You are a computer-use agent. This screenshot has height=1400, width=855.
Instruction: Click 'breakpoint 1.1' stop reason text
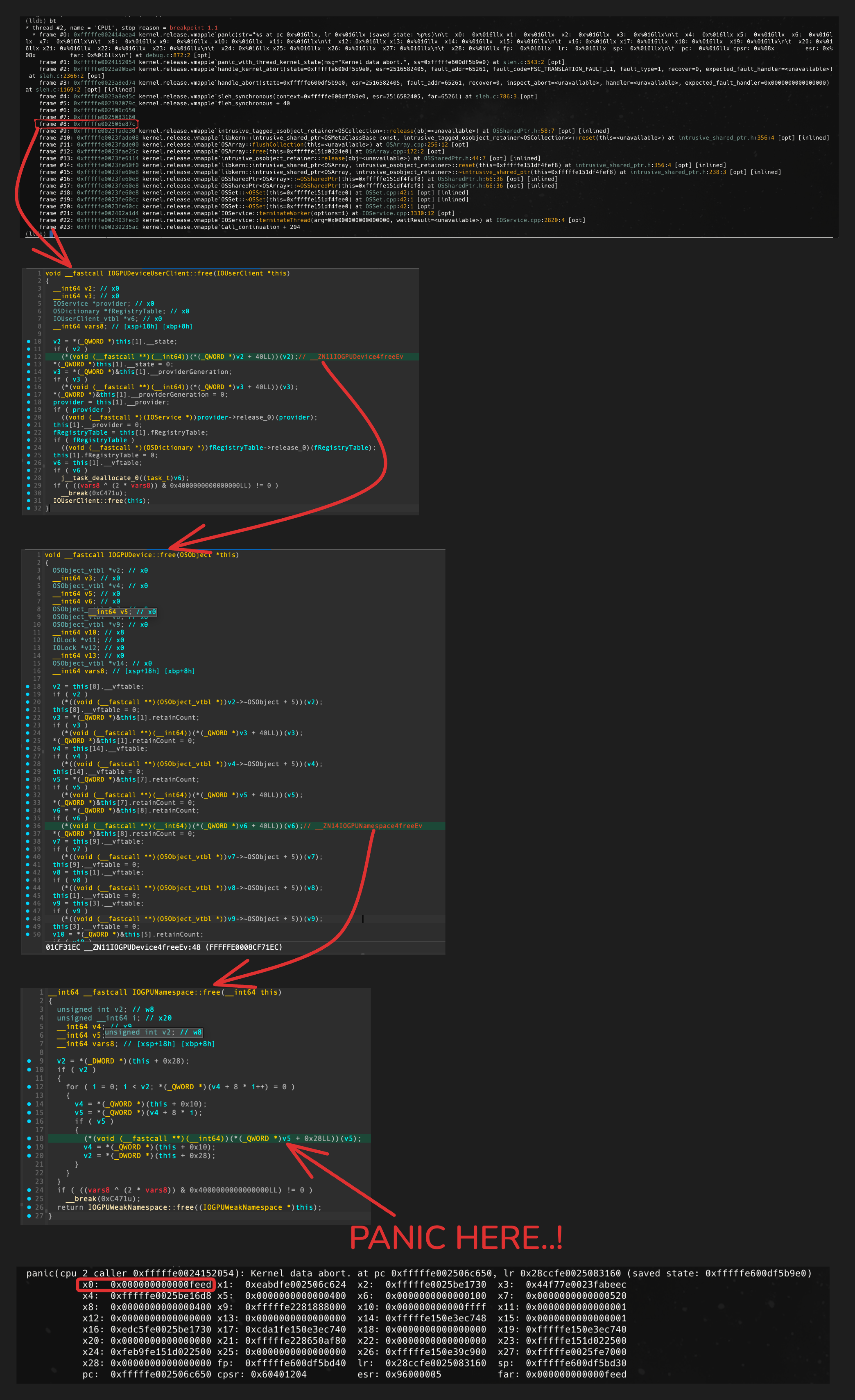[193, 28]
